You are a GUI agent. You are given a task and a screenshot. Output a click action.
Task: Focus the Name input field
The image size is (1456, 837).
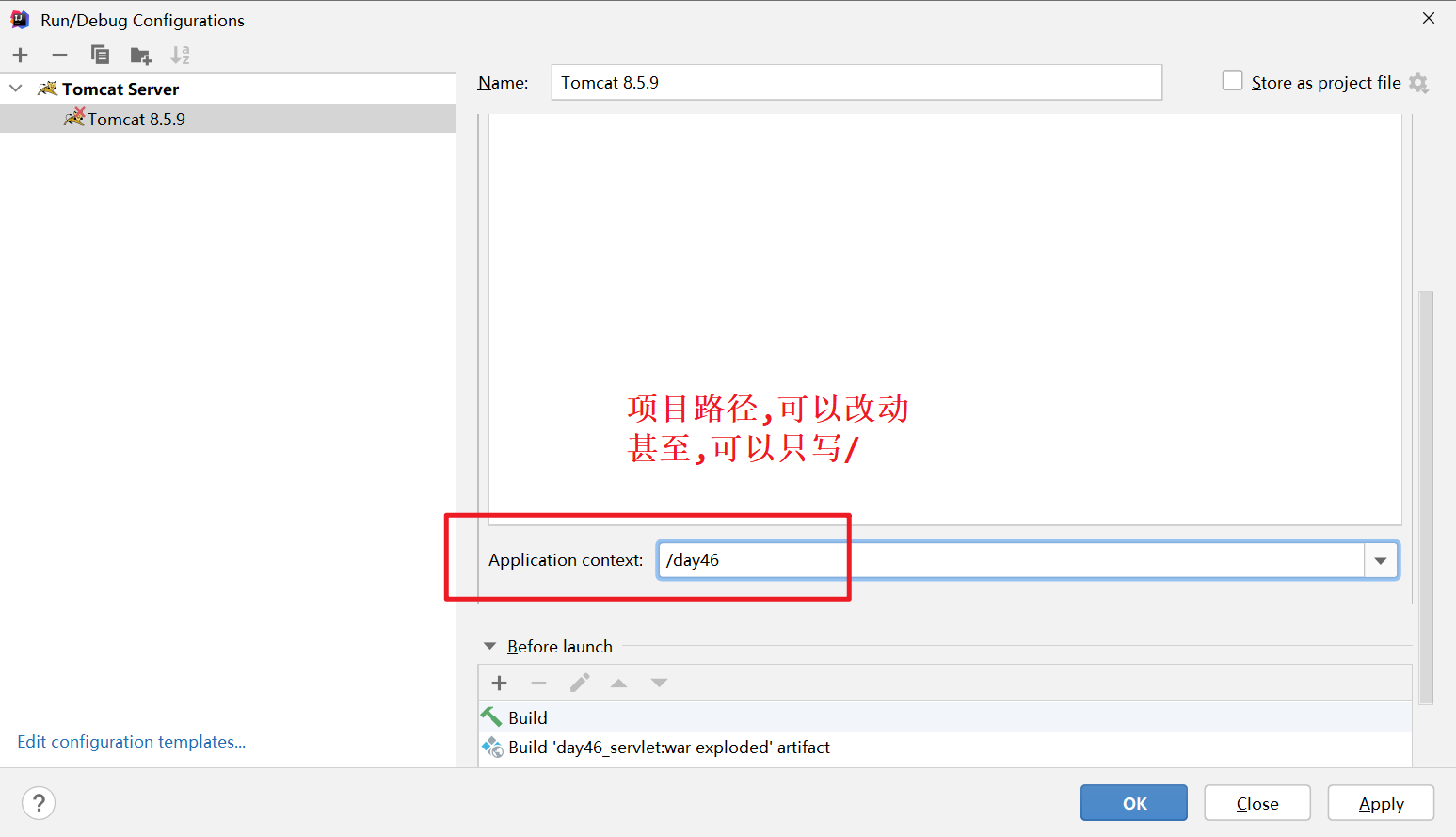tap(856, 82)
